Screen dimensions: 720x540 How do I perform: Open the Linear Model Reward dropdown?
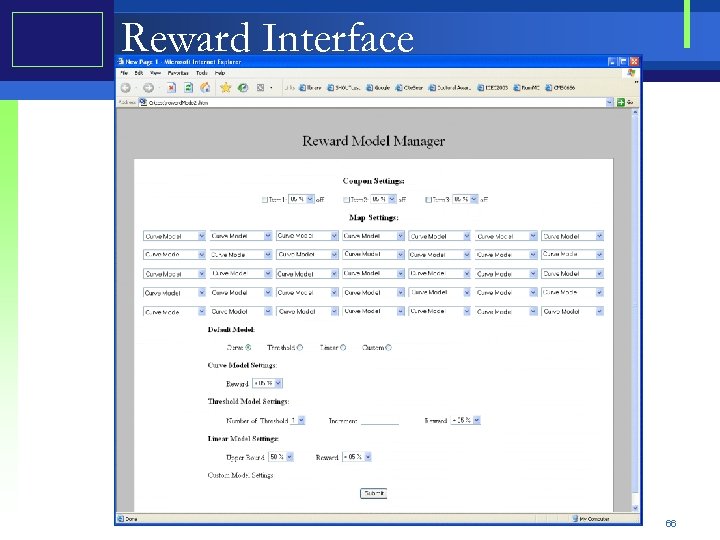(357, 457)
